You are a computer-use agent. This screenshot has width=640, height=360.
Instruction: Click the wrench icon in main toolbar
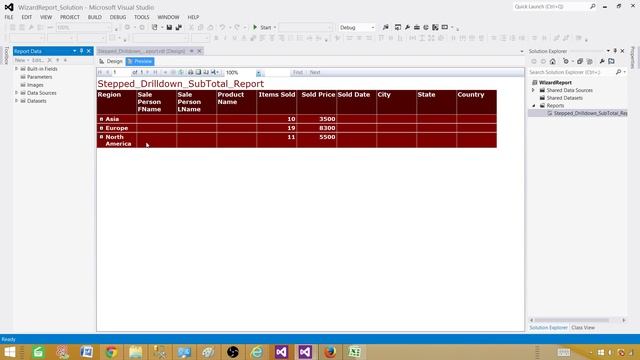407,27
